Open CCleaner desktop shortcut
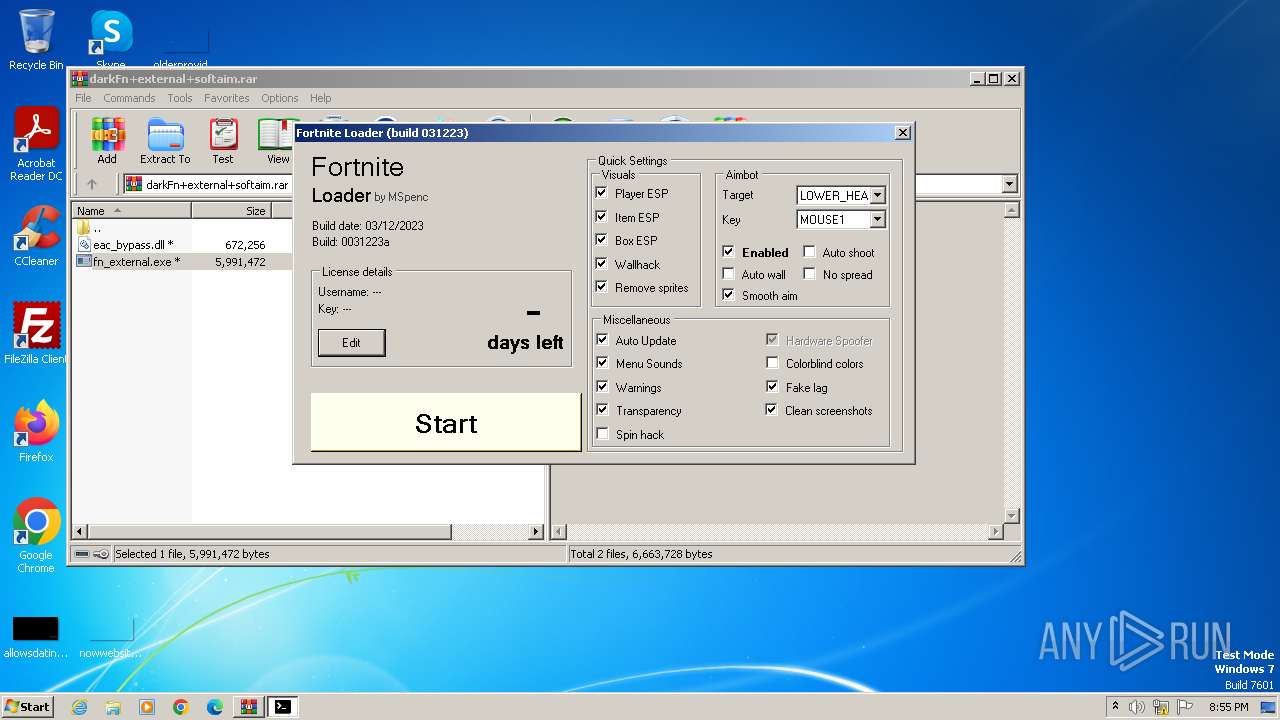The height and width of the screenshot is (720, 1280). pos(36,236)
